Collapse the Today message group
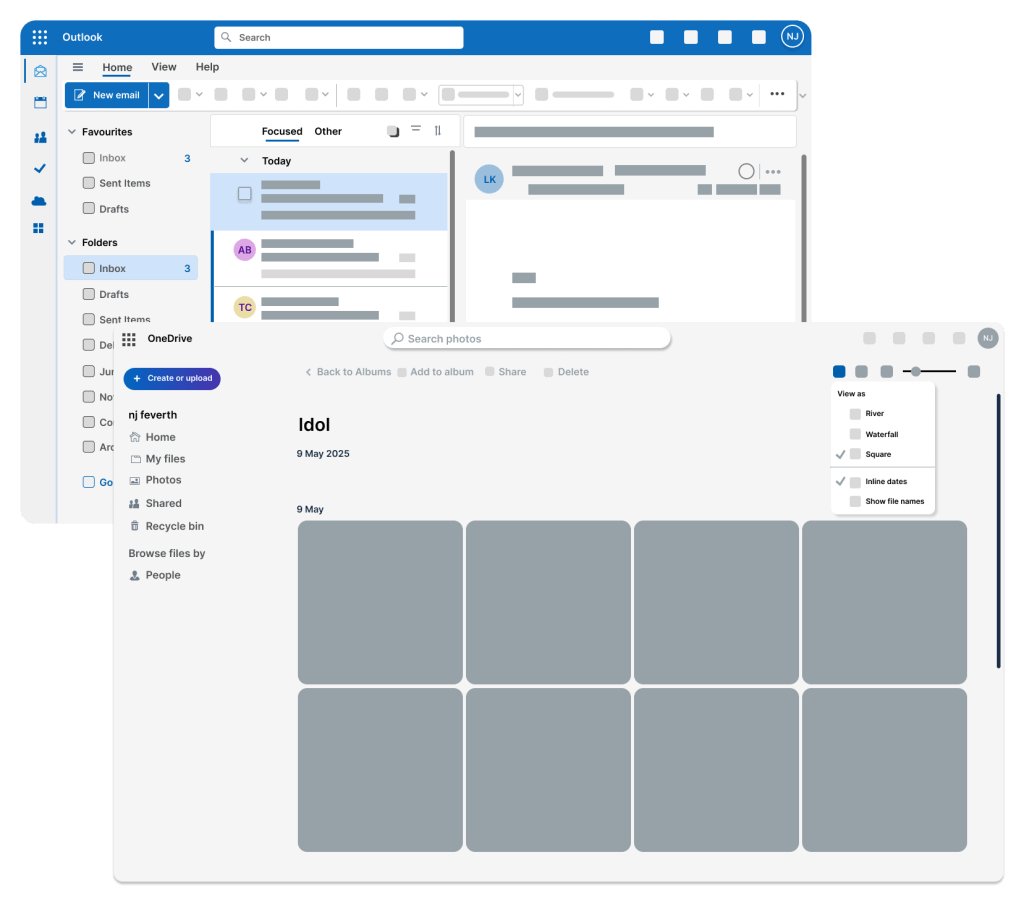 tap(244, 160)
